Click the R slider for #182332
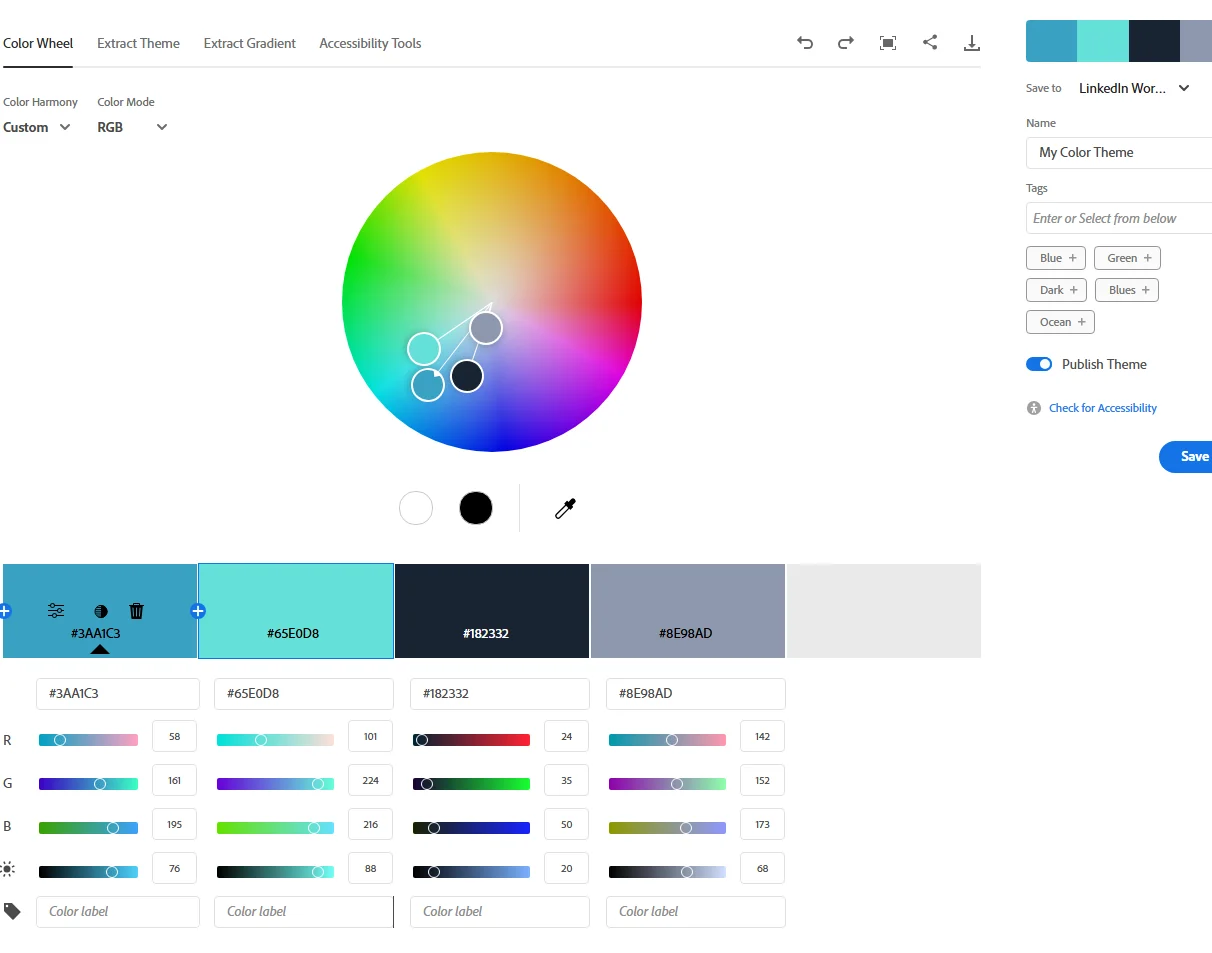 pos(471,740)
